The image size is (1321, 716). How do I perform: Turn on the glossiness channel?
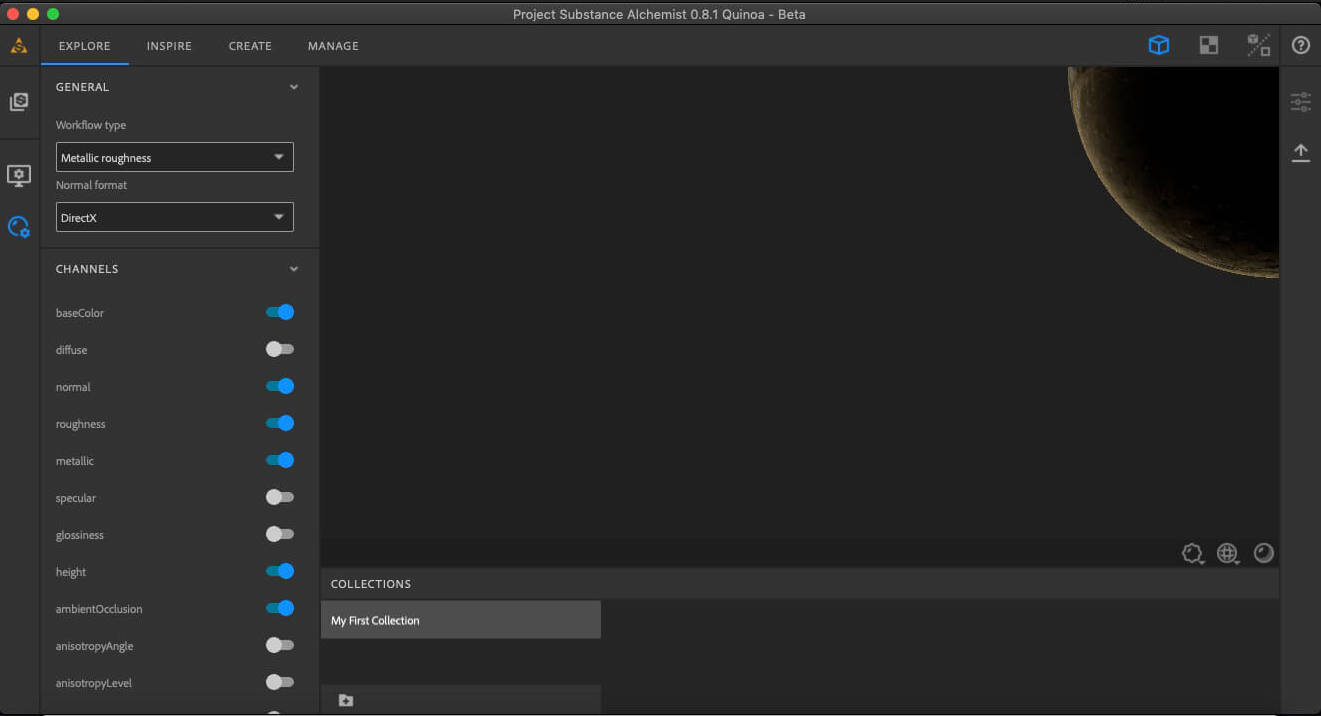280,534
